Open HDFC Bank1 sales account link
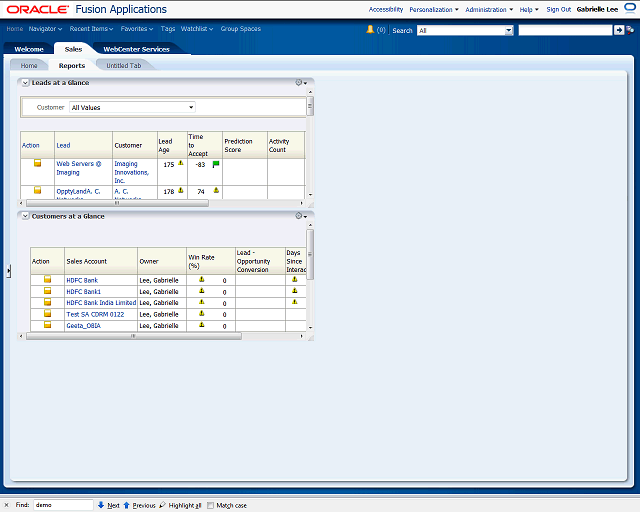The image size is (640, 512). (x=83, y=292)
